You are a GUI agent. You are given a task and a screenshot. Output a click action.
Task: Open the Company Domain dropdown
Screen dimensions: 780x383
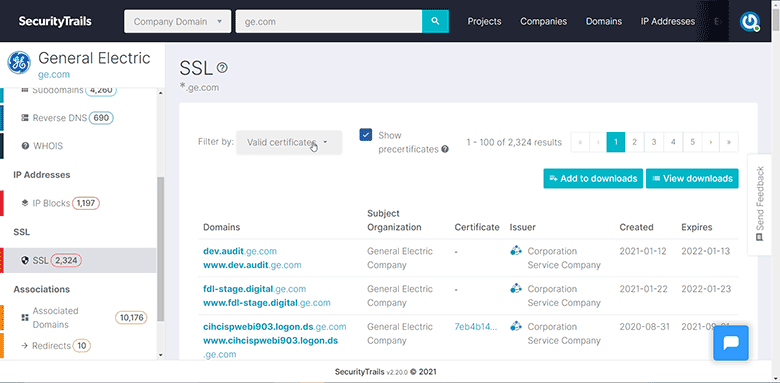(x=178, y=21)
